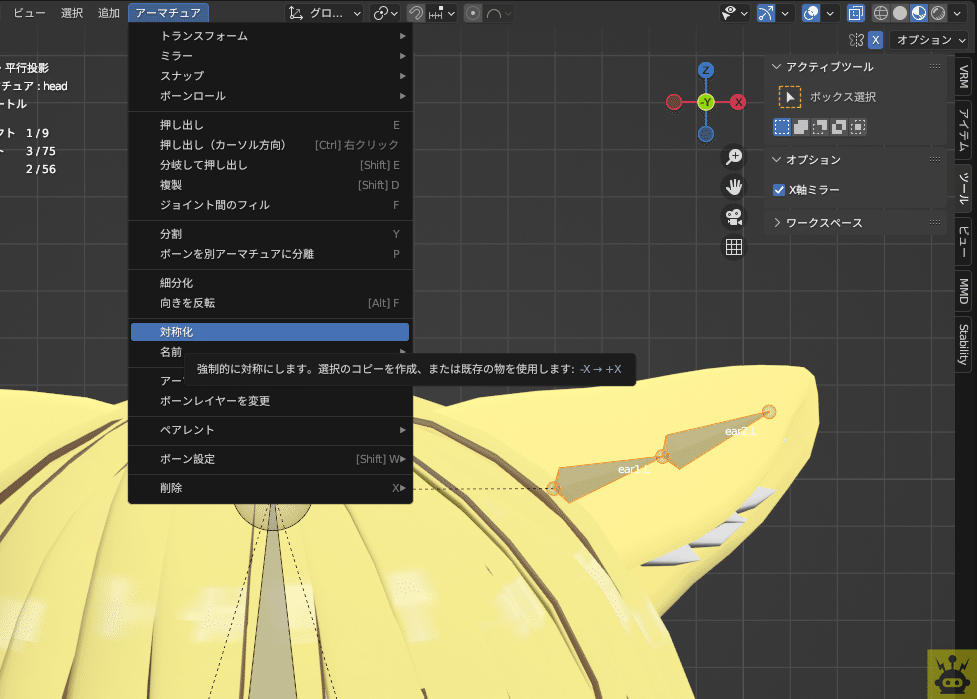Switch to the アイテム sidebar tab

coord(964,129)
